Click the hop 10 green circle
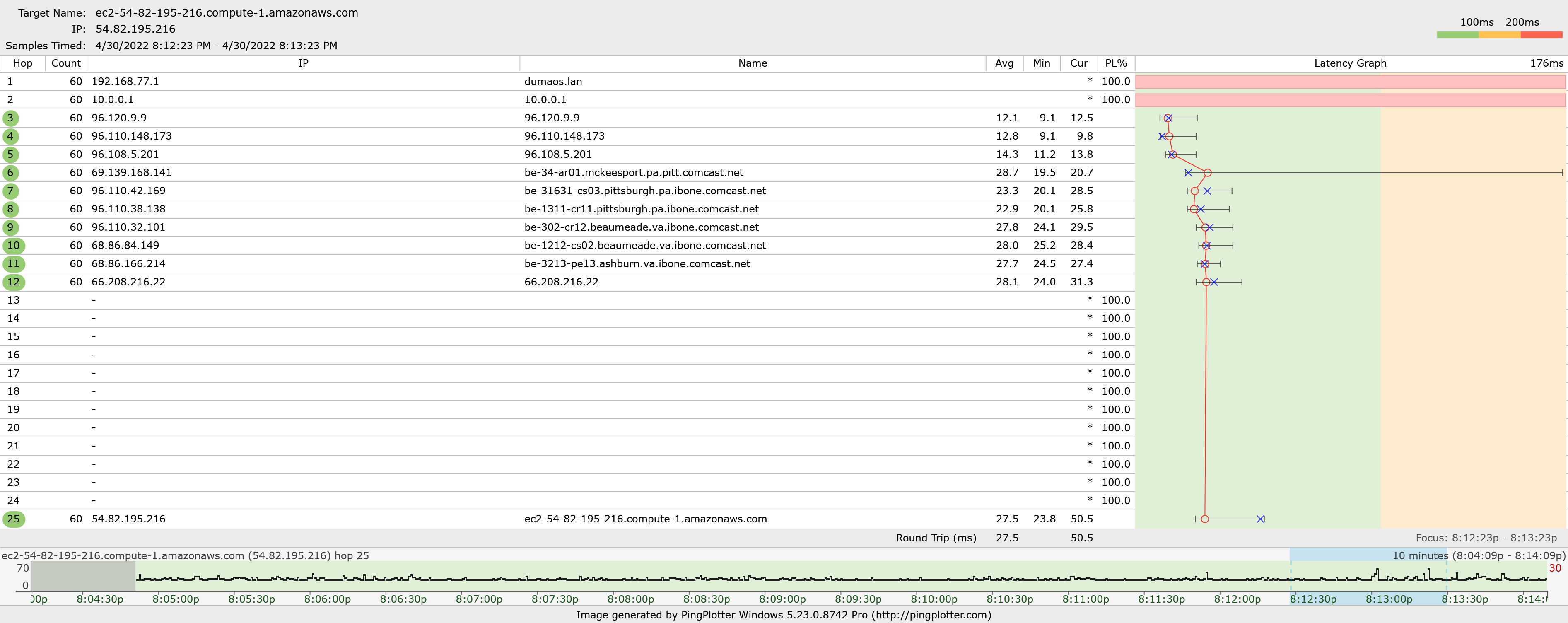This screenshot has height=623, width=1568. 13,245
